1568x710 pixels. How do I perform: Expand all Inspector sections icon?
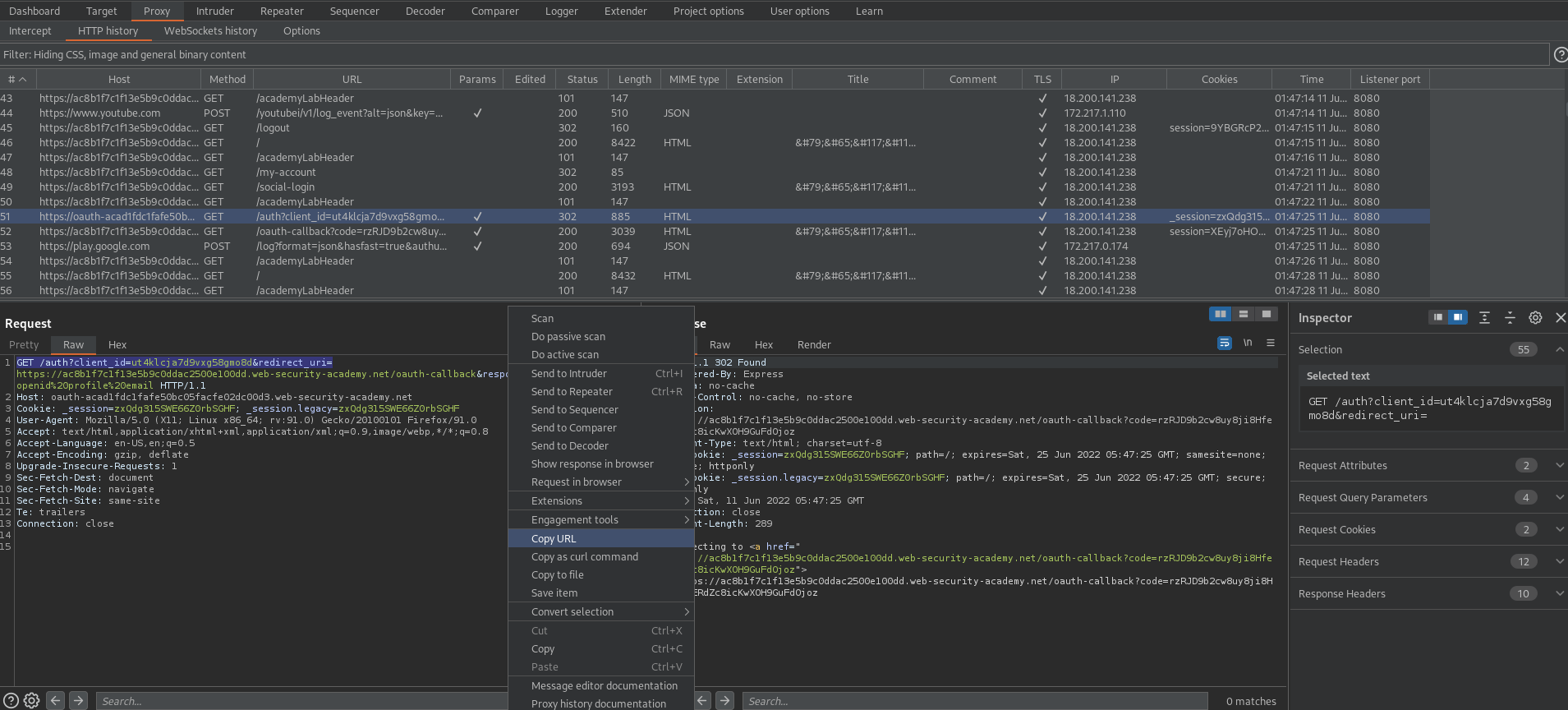pos(1484,317)
